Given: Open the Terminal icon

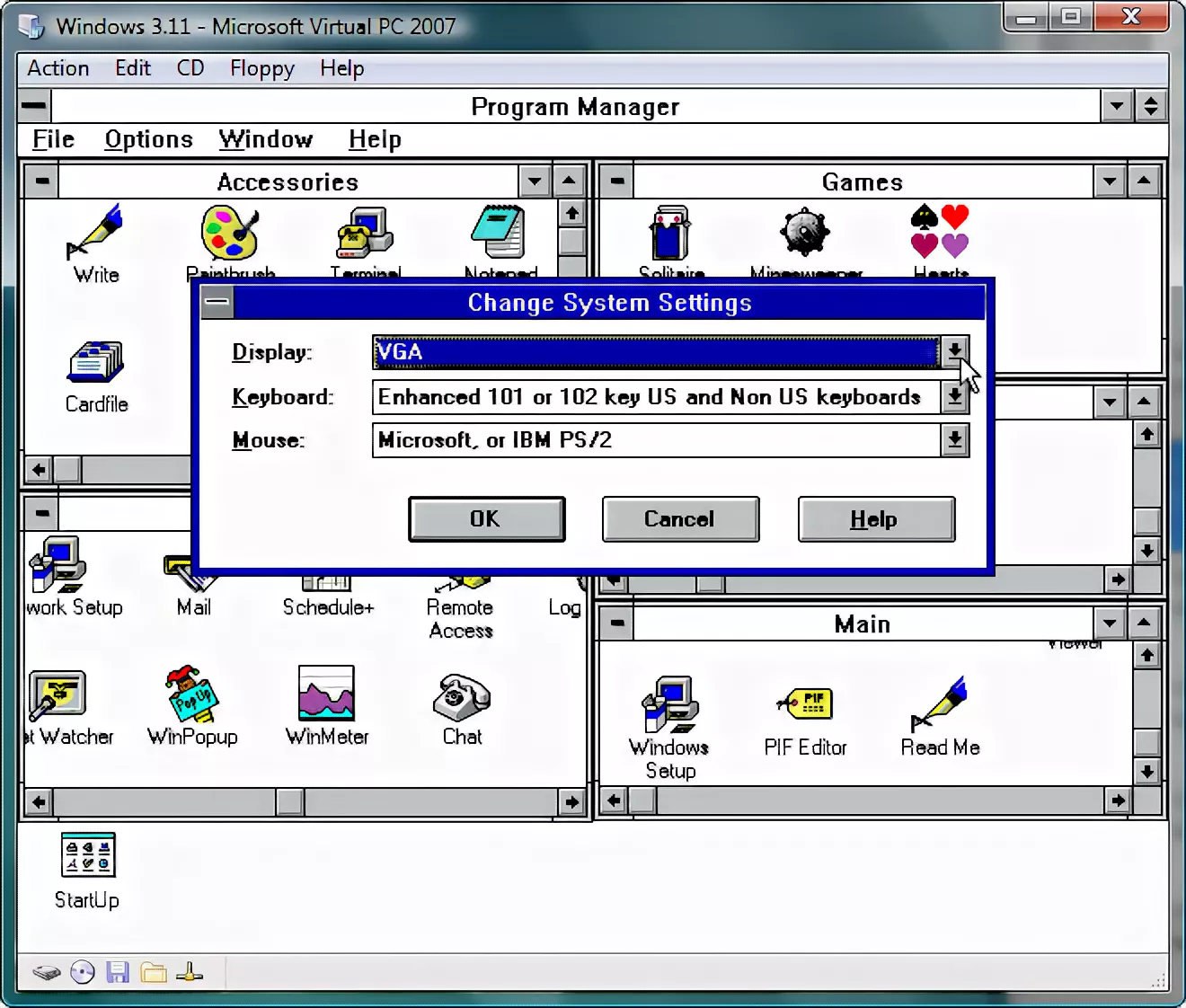Looking at the screenshot, I should pos(365,232).
